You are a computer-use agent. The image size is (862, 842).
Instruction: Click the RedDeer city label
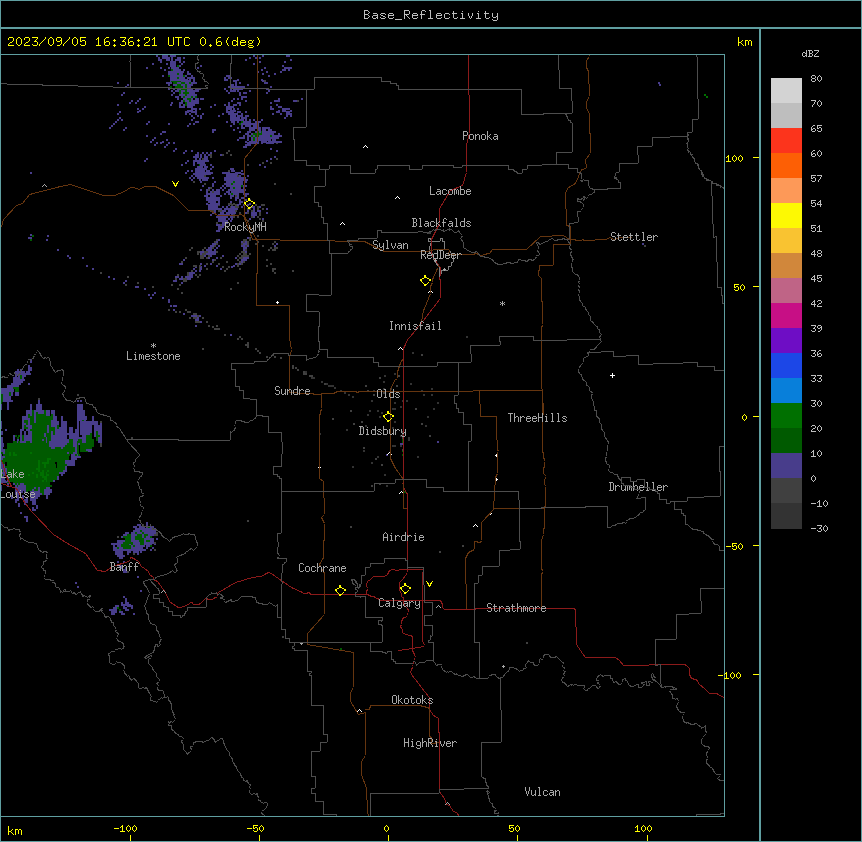click(x=440, y=255)
